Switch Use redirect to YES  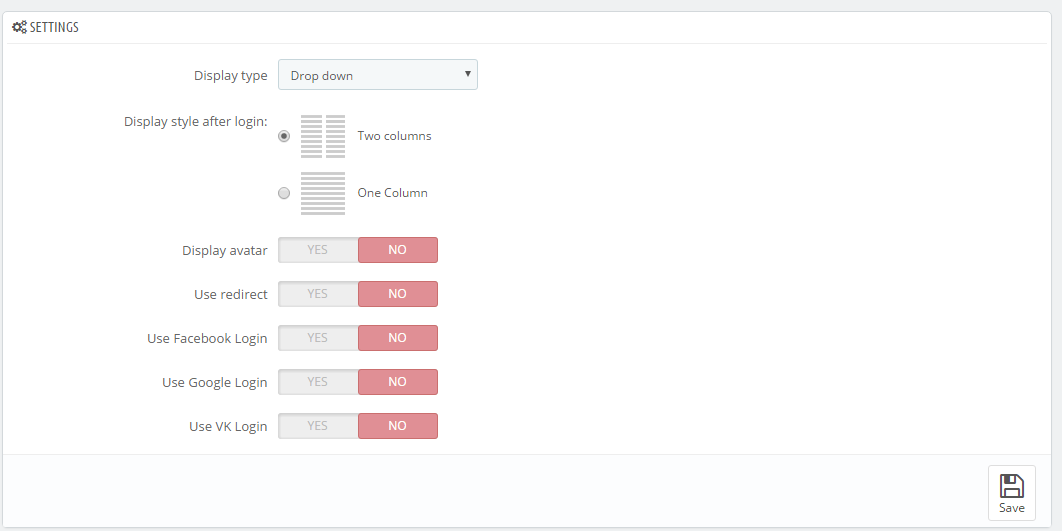click(x=318, y=294)
